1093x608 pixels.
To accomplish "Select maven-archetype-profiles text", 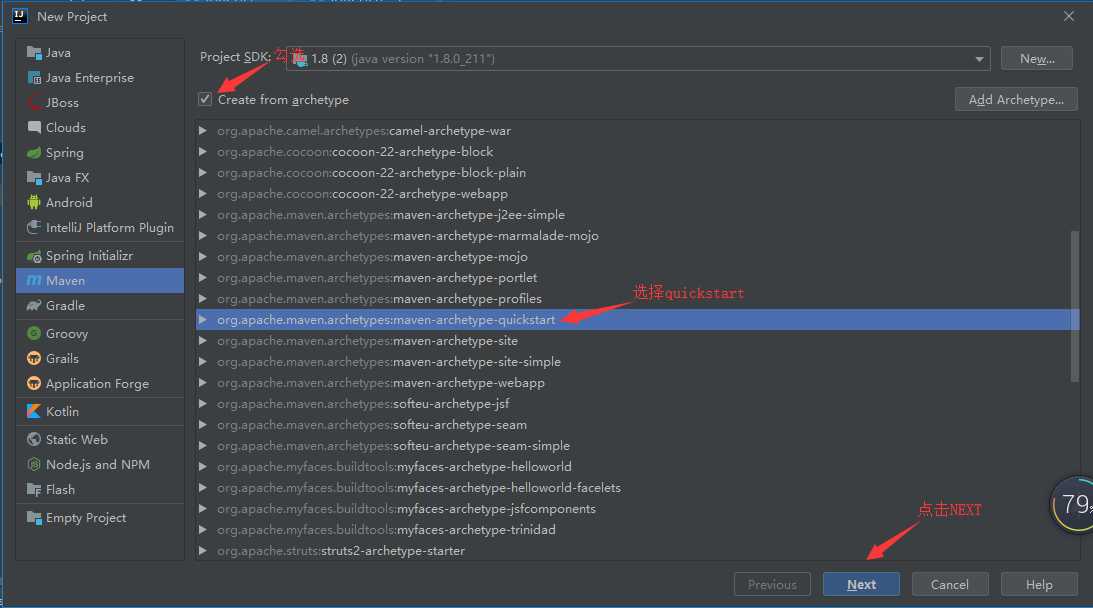I will tap(467, 298).
